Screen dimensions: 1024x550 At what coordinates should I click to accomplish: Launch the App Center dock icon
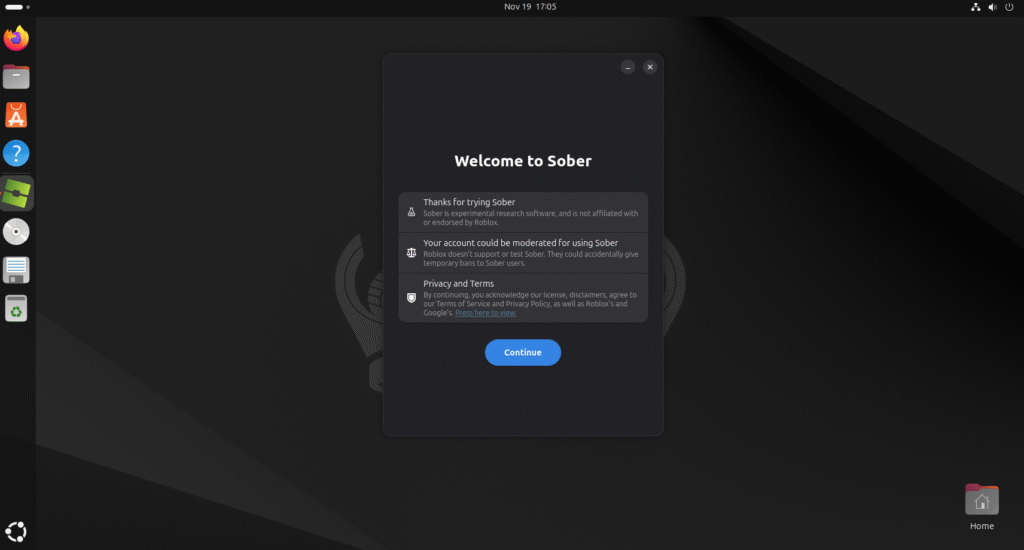16,115
